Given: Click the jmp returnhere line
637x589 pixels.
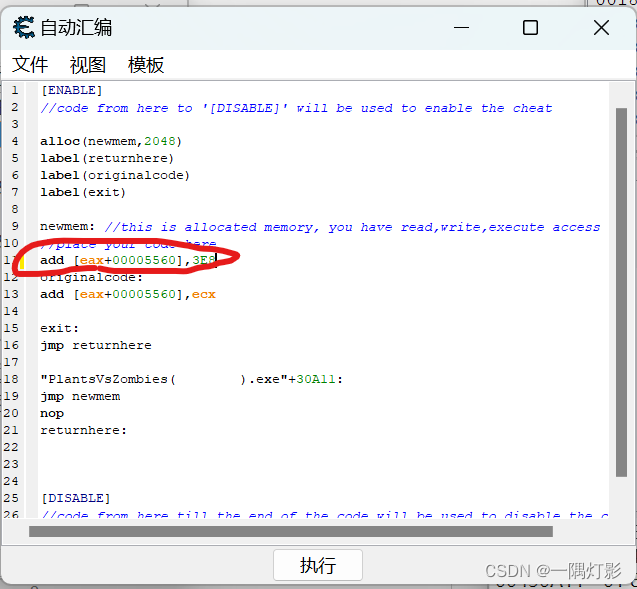Looking at the screenshot, I should (95, 345).
